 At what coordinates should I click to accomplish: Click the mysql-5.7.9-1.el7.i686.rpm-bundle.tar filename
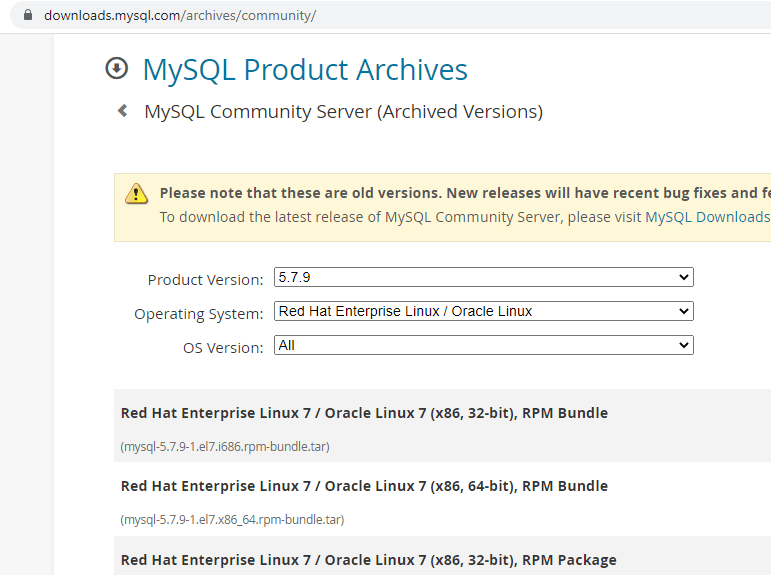tap(225, 447)
